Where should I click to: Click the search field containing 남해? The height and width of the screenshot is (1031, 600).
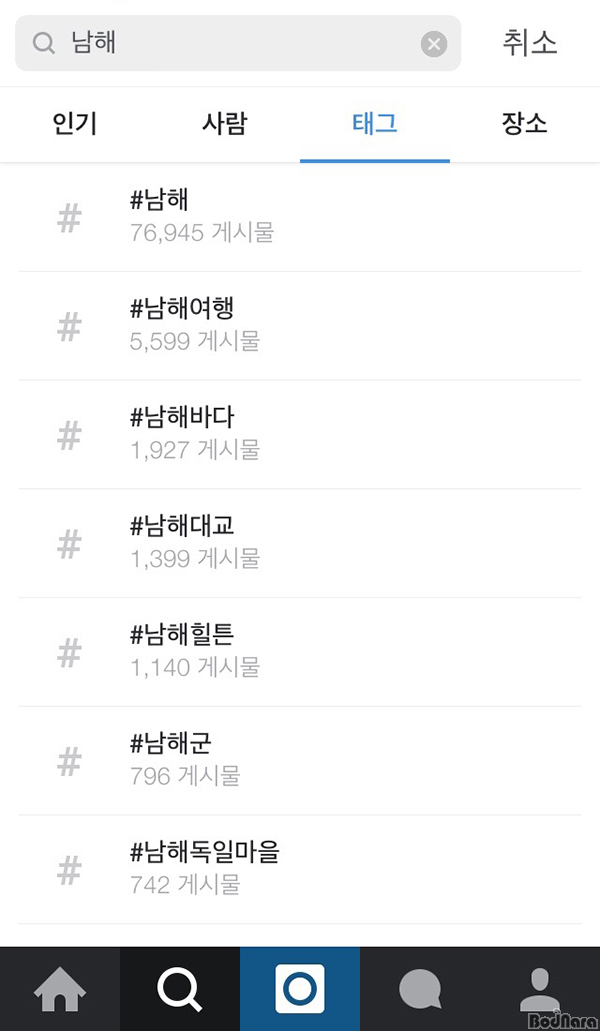coord(240,43)
